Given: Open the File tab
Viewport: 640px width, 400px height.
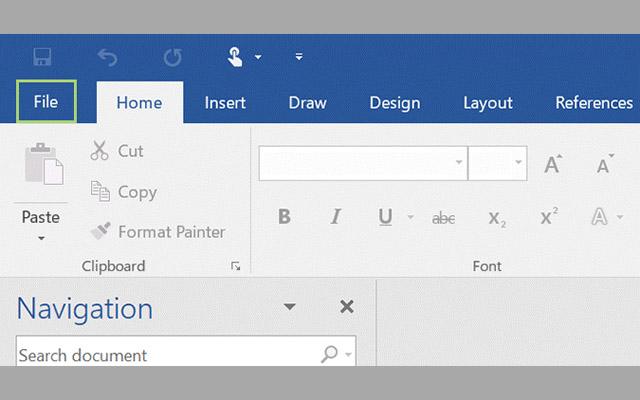Looking at the screenshot, I should click(x=46, y=102).
